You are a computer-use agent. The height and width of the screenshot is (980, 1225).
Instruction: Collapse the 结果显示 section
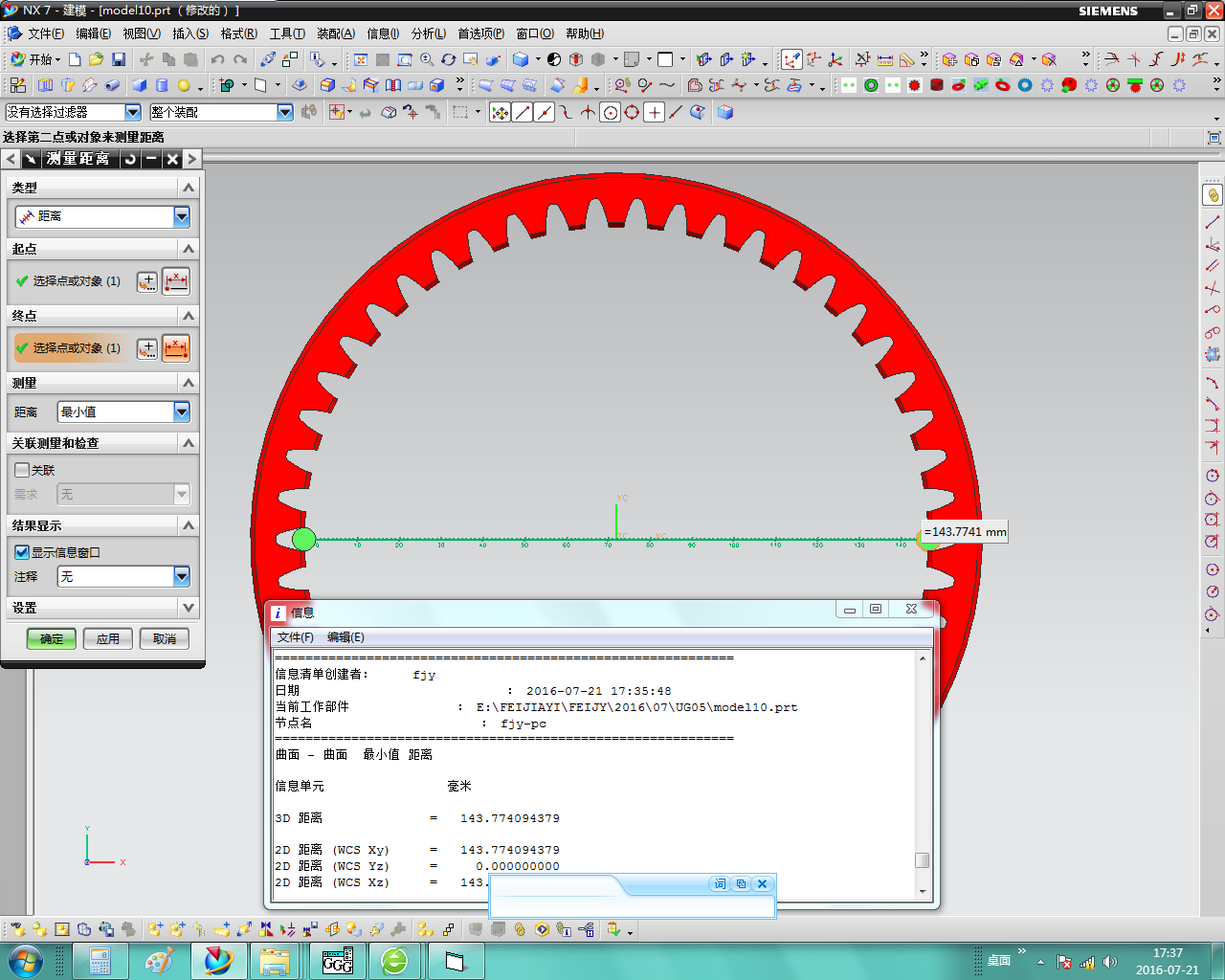(x=189, y=525)
